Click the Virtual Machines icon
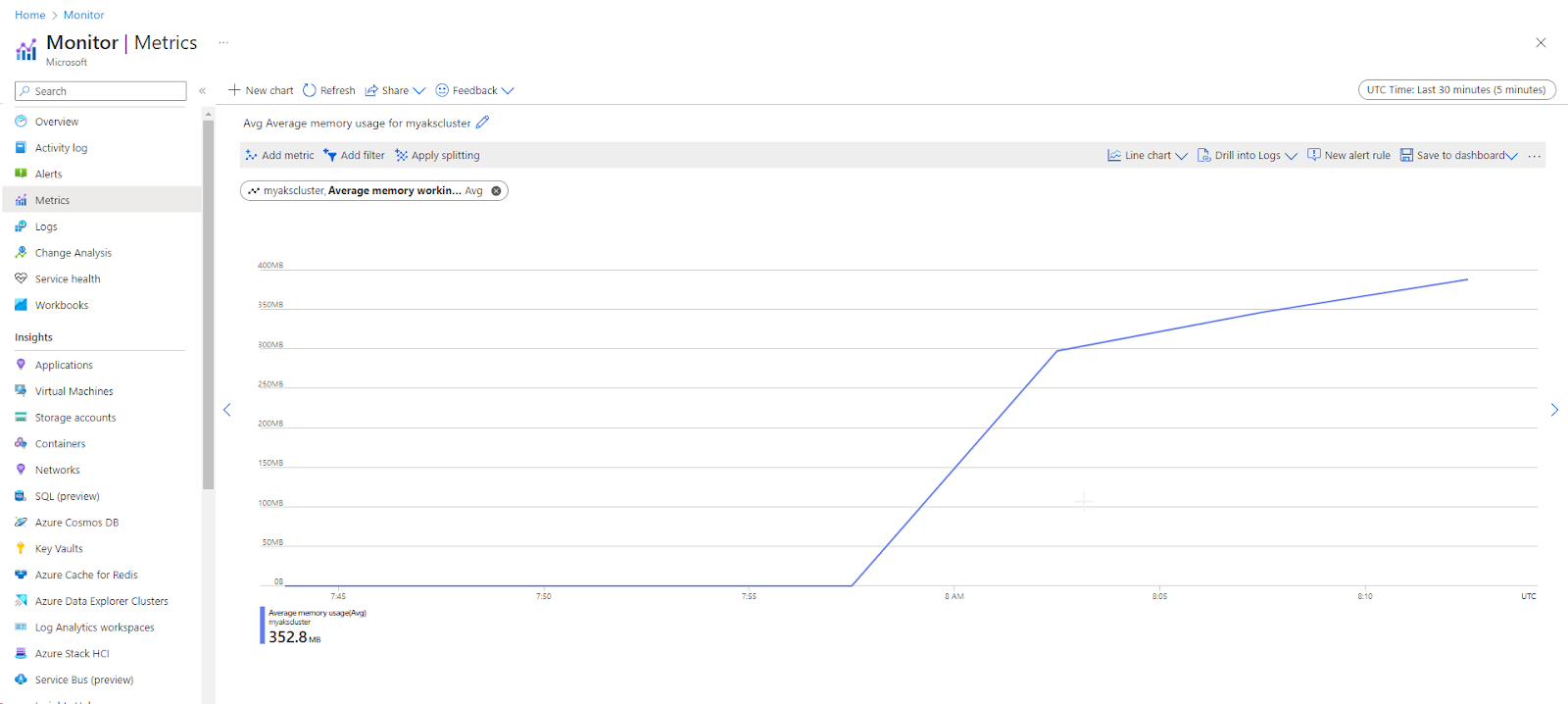The width and height of the screenshot is (1568, 704). coord(21,390)
